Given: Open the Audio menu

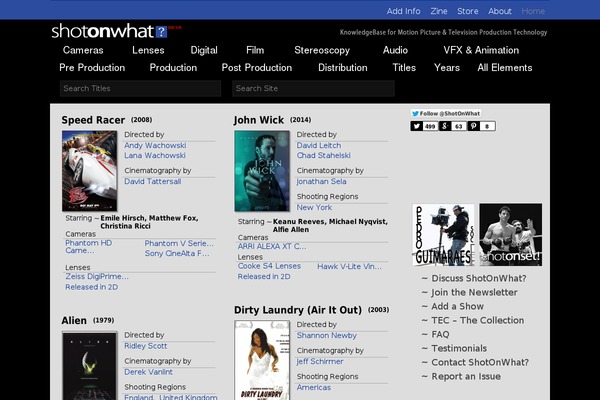Looking at the screenshot, I should tap(395, 50).
